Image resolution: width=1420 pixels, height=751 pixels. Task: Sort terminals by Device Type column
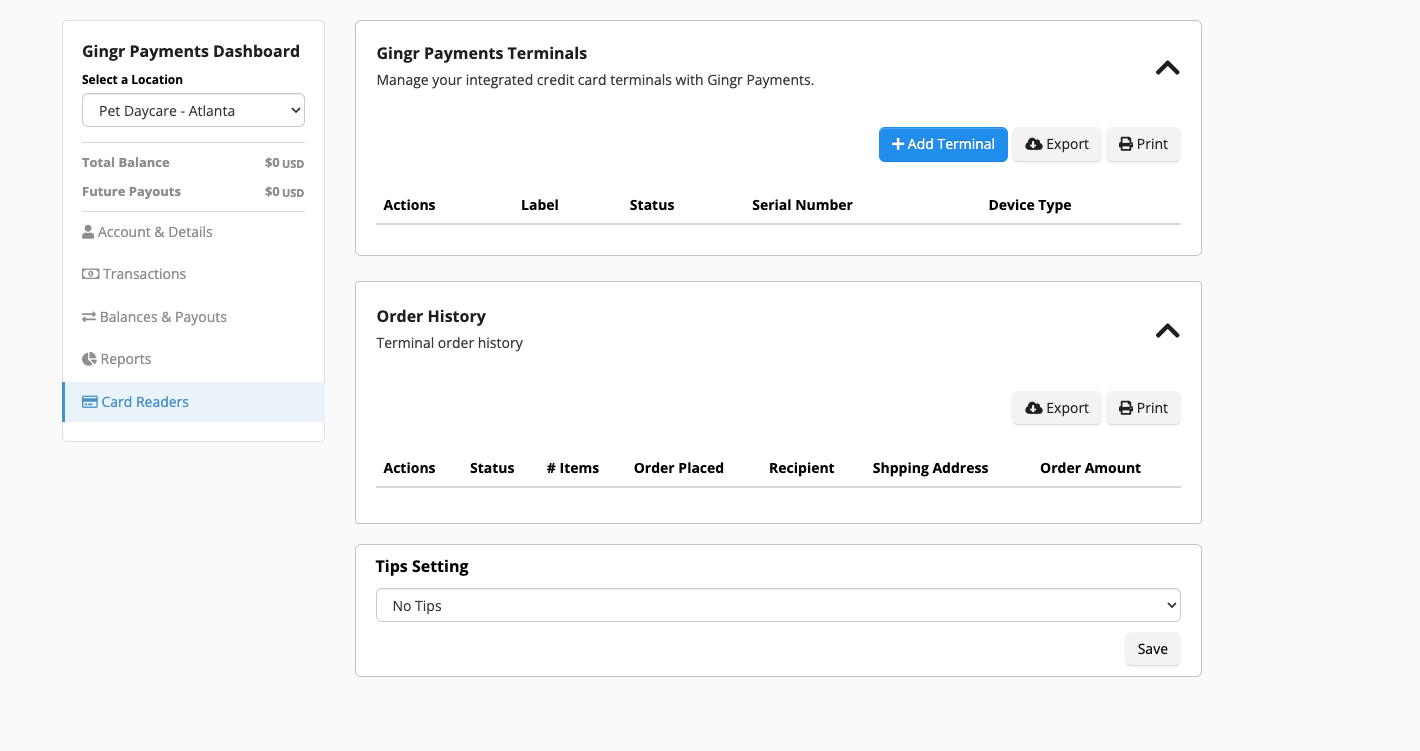(x=1030, y=205)
